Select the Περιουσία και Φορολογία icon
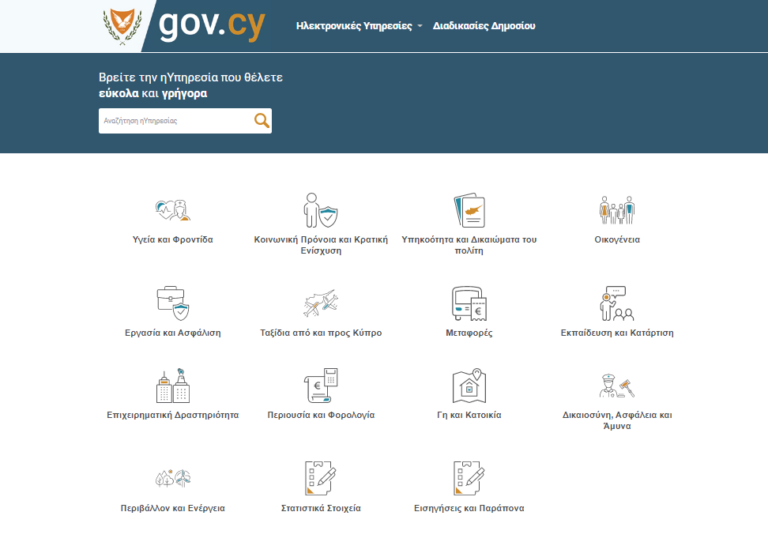The image size is (768, 542). coord(320,385)
